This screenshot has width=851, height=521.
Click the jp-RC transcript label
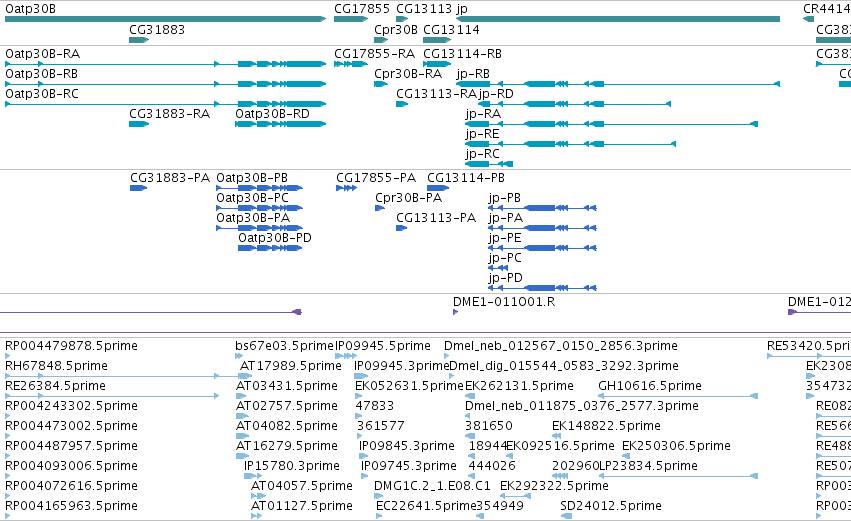click(482, 154)
